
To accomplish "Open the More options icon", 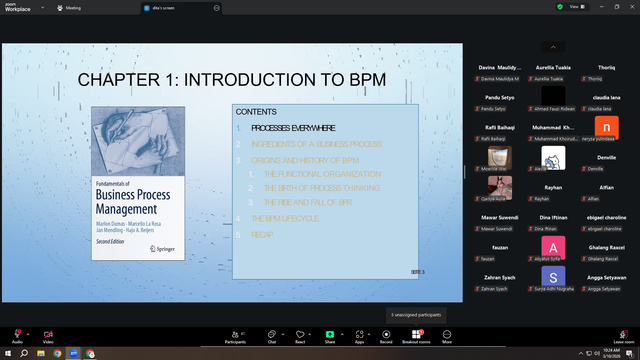I will point(447,334).
